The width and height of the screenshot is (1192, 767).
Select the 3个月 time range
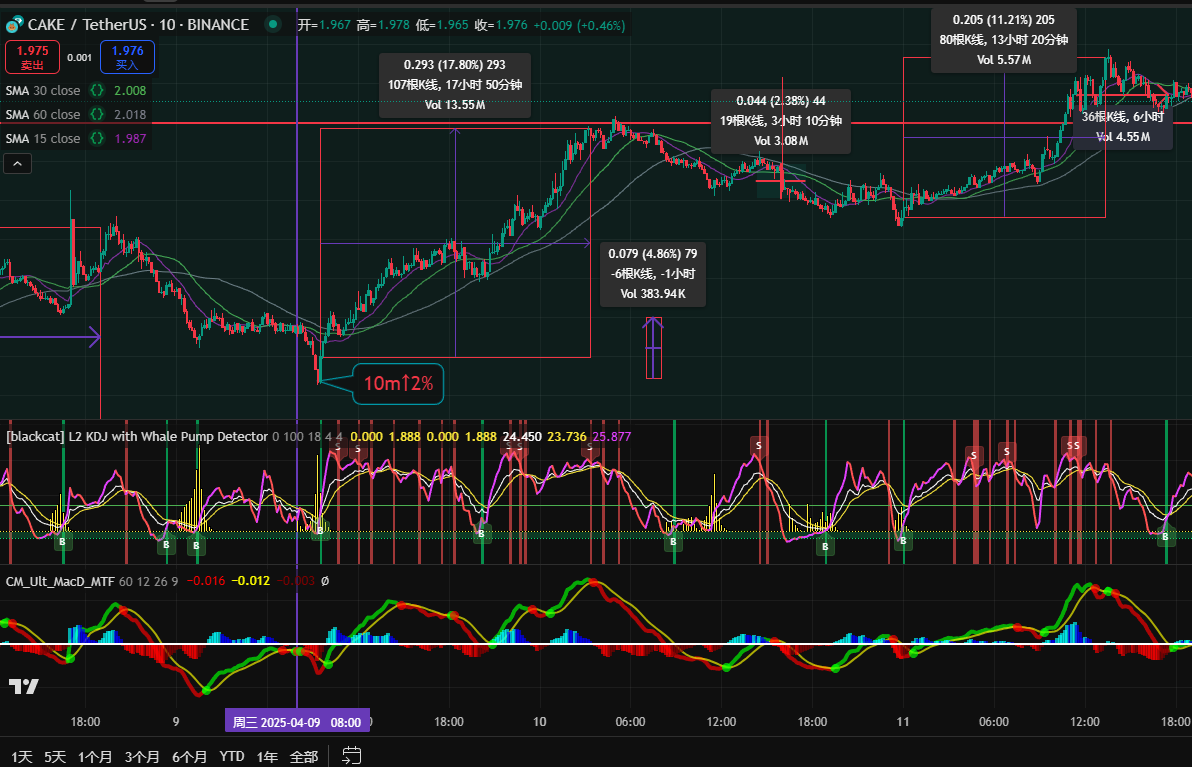(142, 756)
